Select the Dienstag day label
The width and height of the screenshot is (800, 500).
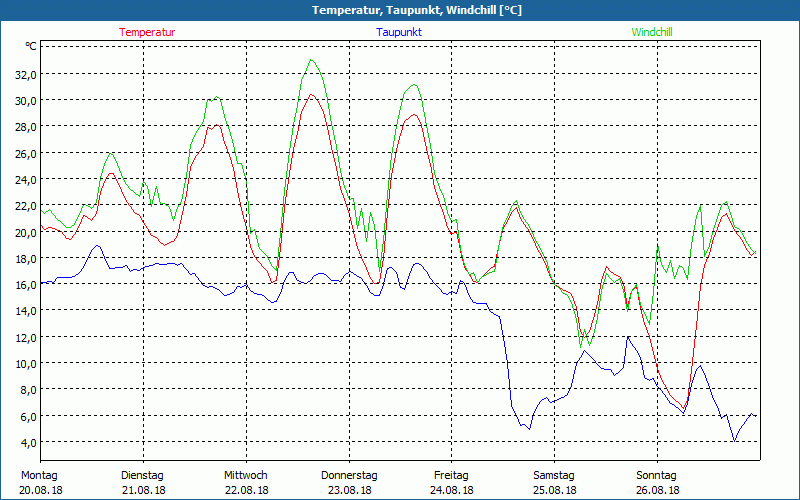tap(142, 475)
